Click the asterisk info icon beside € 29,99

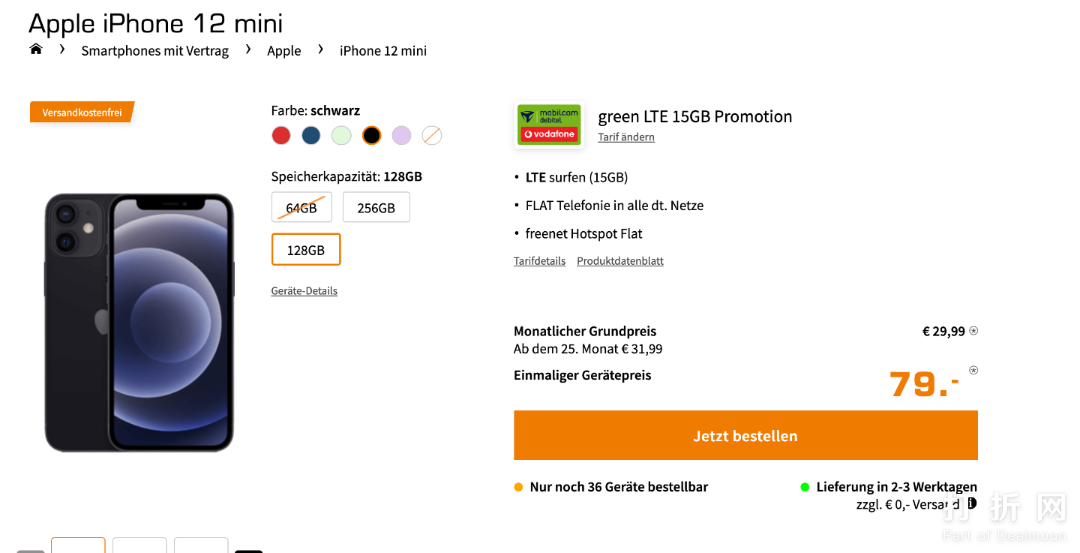click(974, 331)
